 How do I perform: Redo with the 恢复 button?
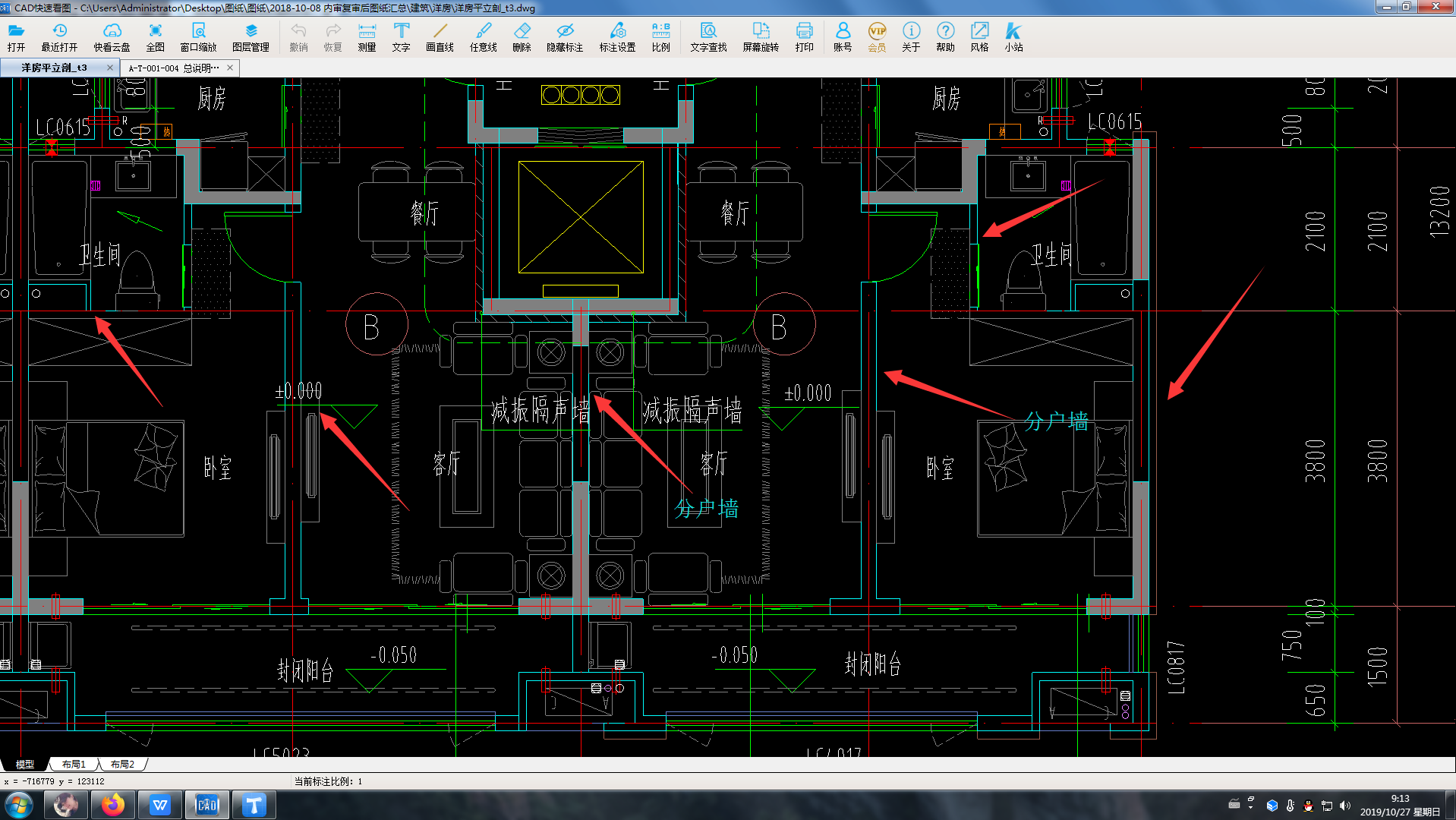tap(332, 37)
